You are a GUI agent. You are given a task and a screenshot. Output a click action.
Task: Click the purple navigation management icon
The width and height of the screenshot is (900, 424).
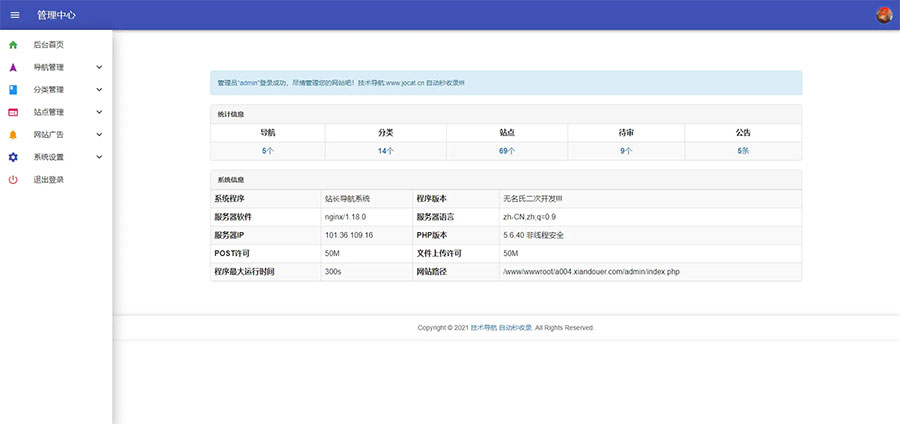[13, 68]
